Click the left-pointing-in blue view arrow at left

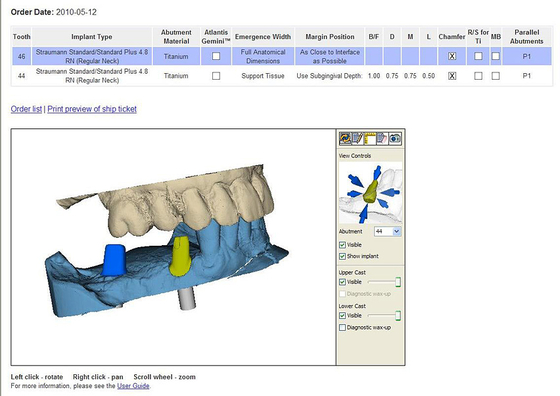click(354, 194)
